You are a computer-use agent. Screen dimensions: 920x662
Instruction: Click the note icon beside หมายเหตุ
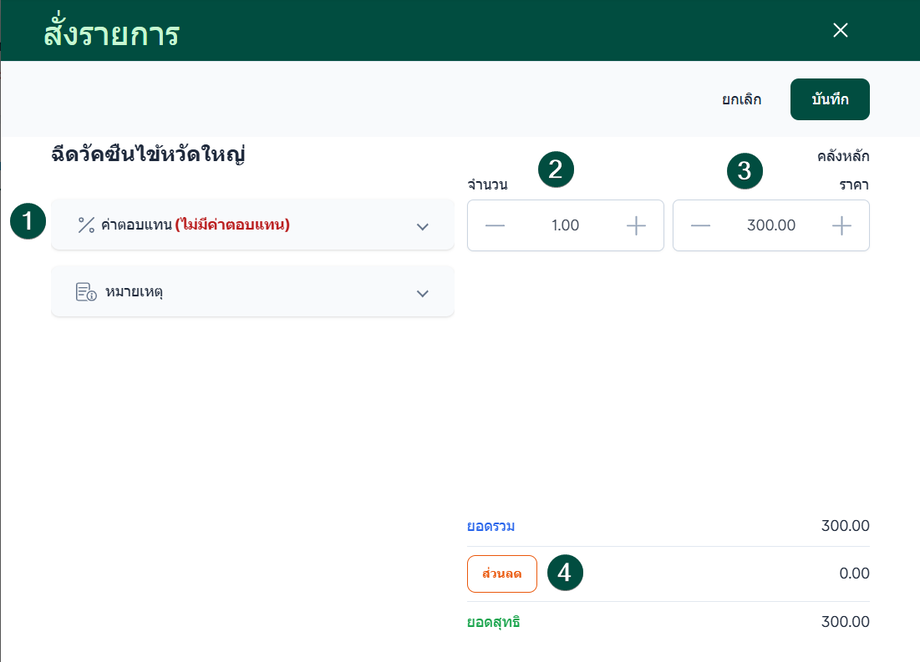click(86, 292)
